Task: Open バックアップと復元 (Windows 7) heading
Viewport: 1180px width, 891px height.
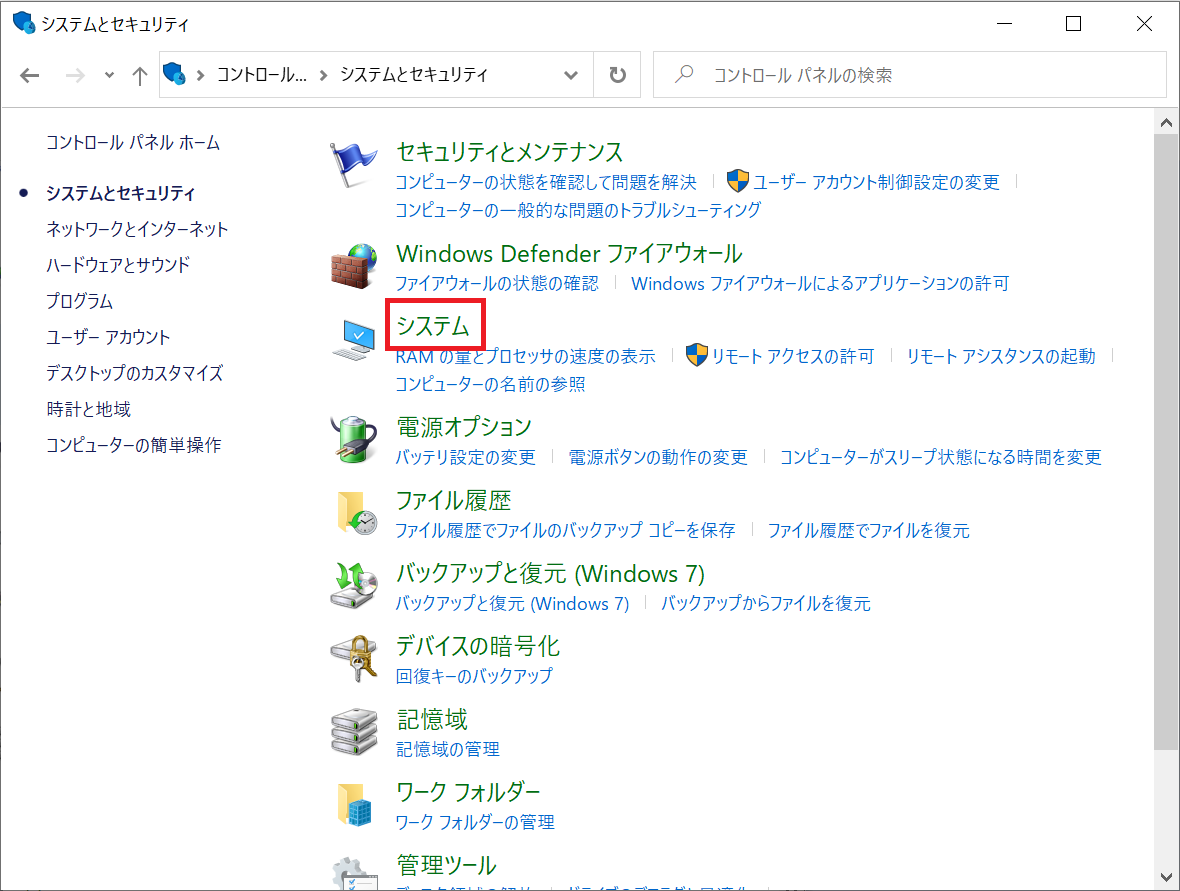Action: 550,573
